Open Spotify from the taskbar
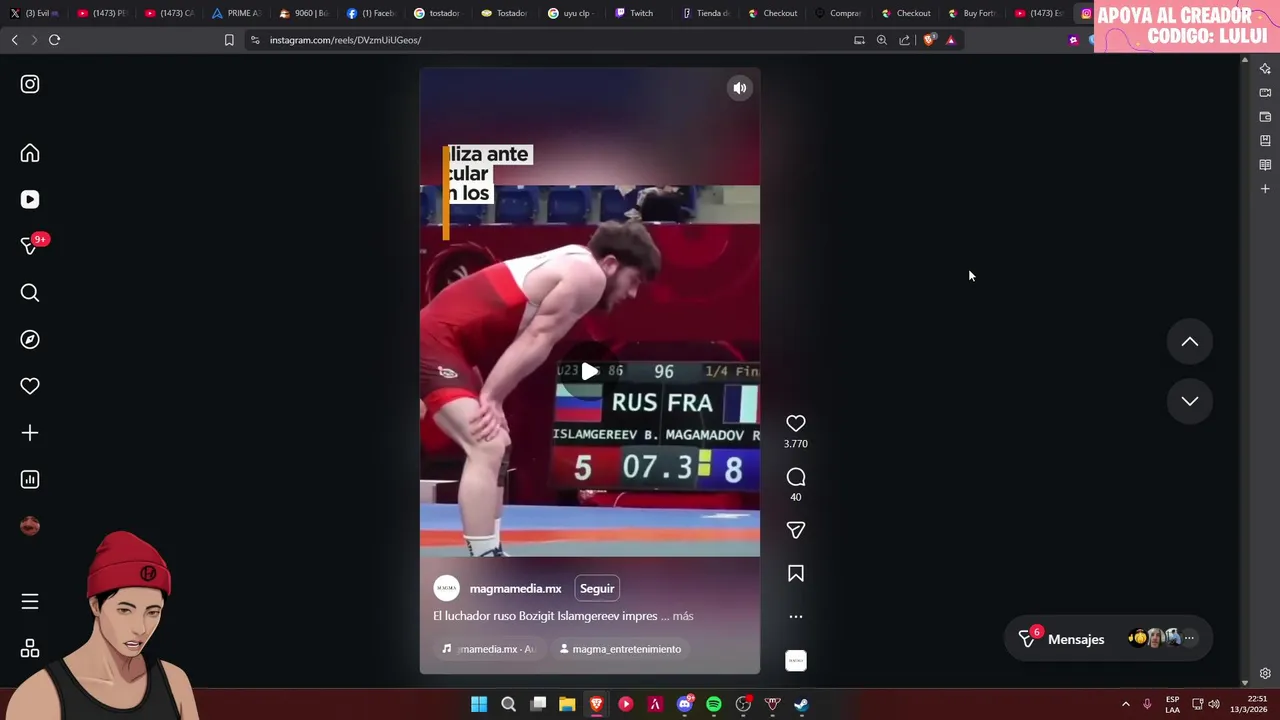This screenshot has width=1280, height=720. (x=714, y=704)
